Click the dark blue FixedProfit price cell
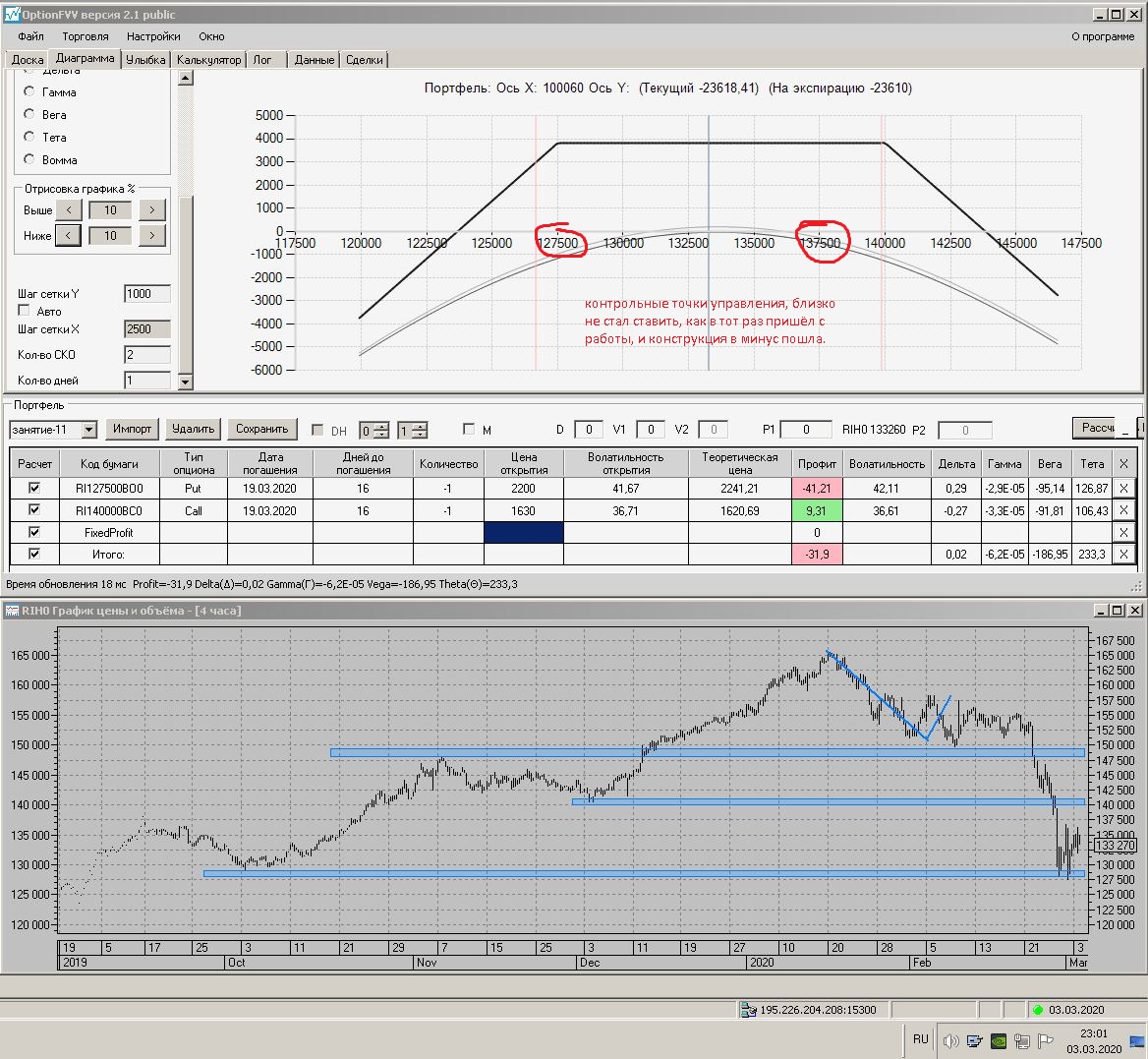1148x1059 pixels. coord(524,532)
